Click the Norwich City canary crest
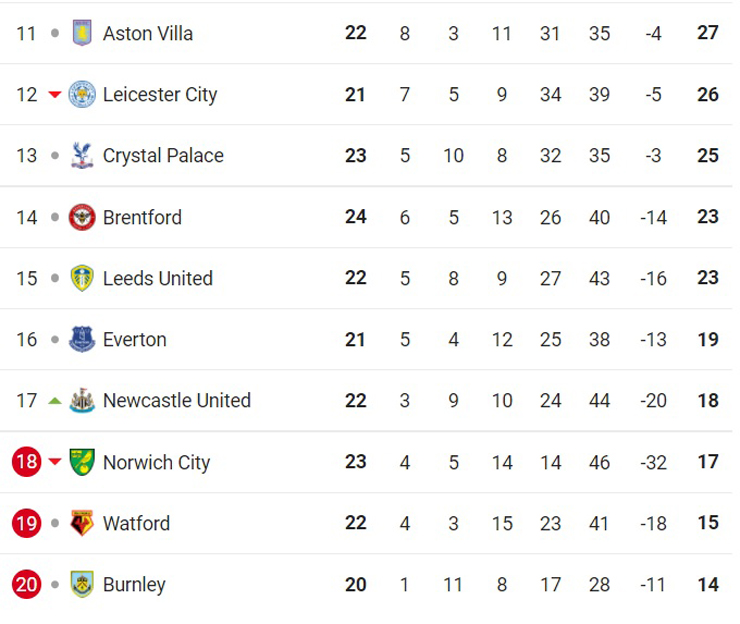 pyautogui.click(x=81, y=462)
